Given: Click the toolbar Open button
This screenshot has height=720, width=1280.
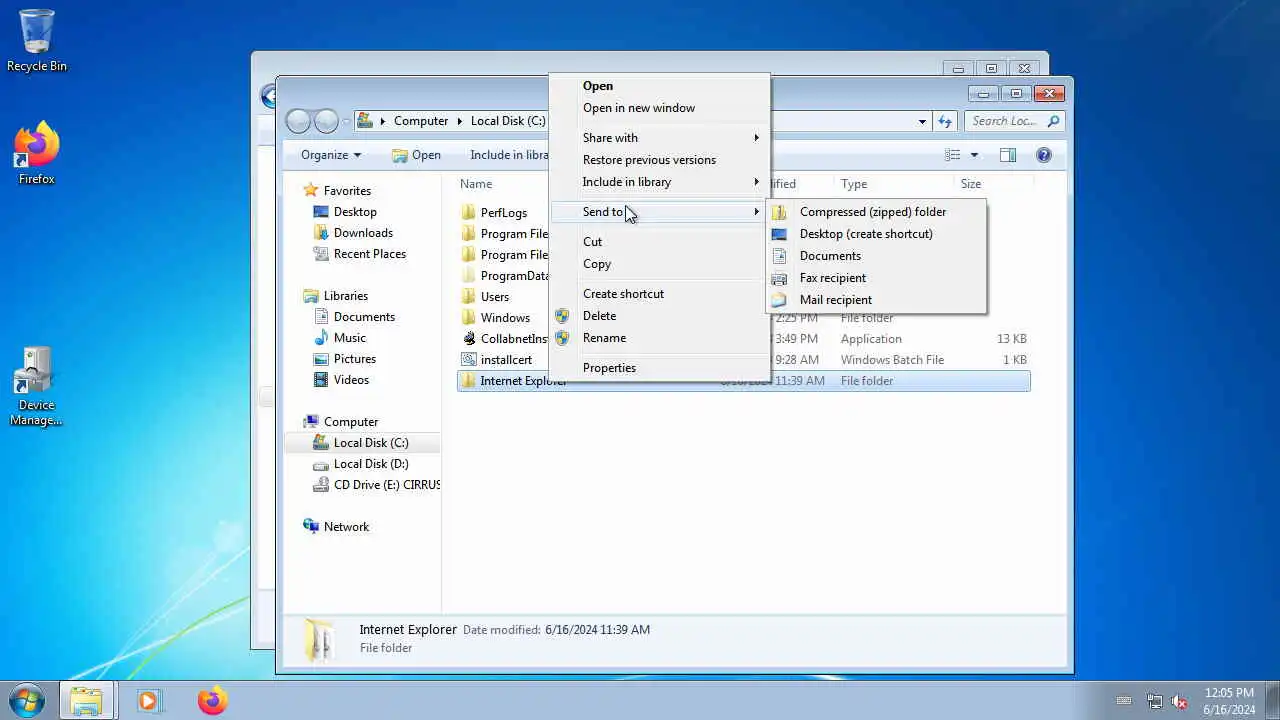Looking at the screenshot, I should [x=416, y=155].
